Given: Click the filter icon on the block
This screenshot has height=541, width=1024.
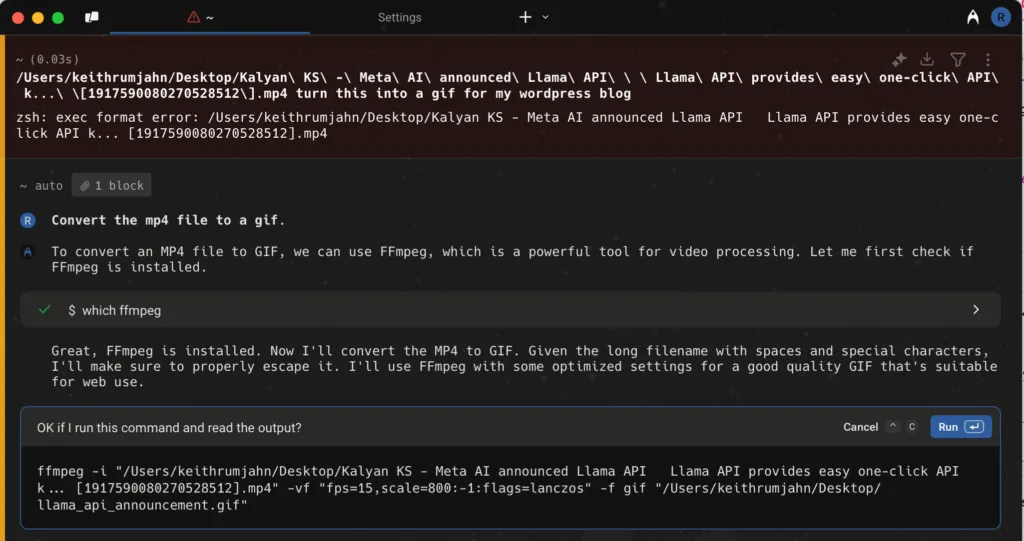Looking at the screenshot, I should pos(957,60).
